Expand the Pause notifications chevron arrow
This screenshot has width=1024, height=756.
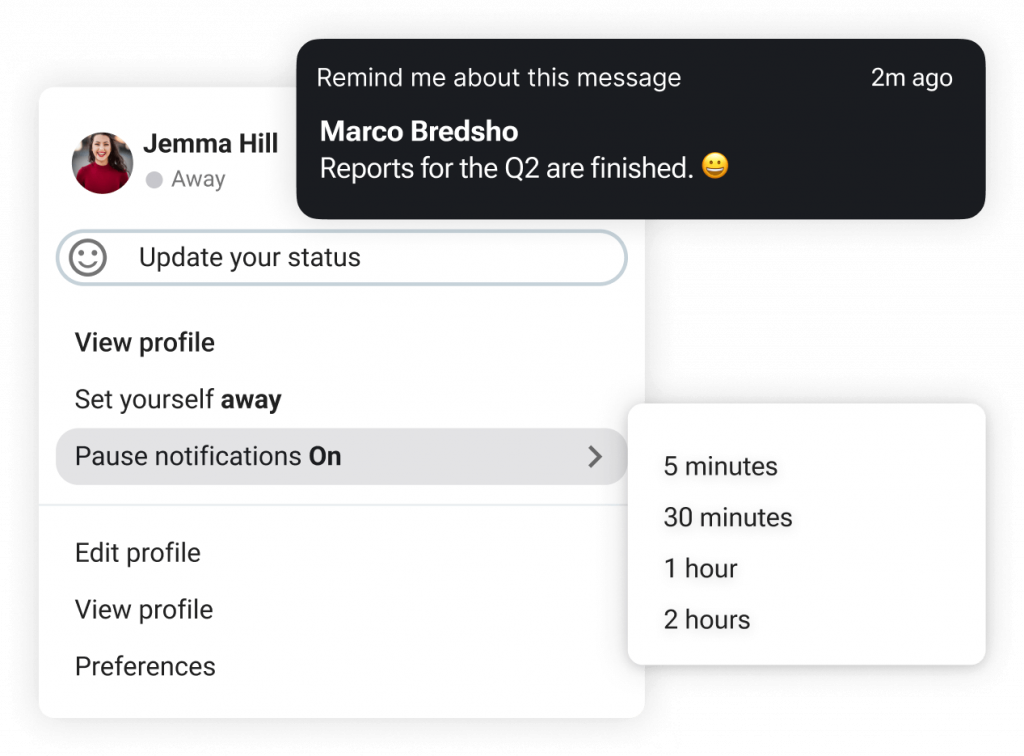coord(594,456)
